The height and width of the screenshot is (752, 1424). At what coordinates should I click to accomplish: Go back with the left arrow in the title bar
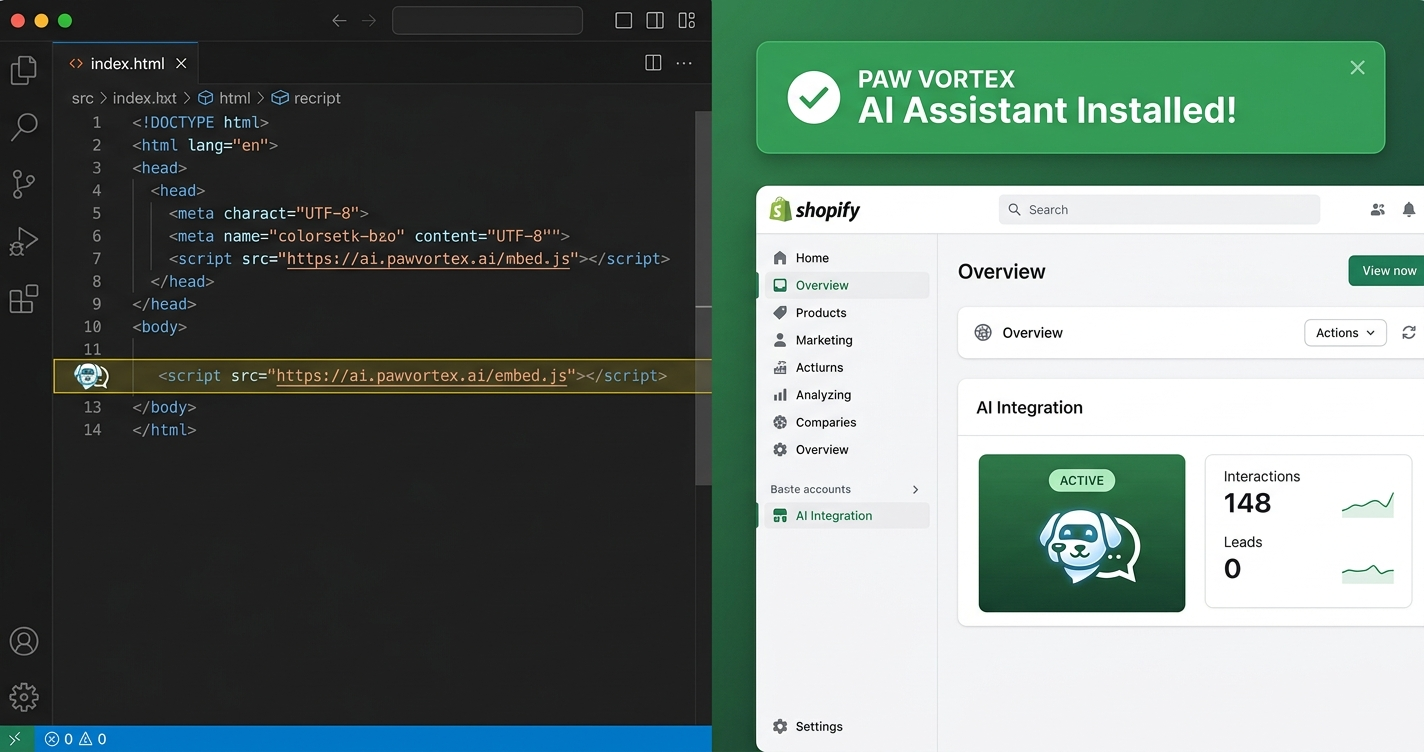[339, 20]
